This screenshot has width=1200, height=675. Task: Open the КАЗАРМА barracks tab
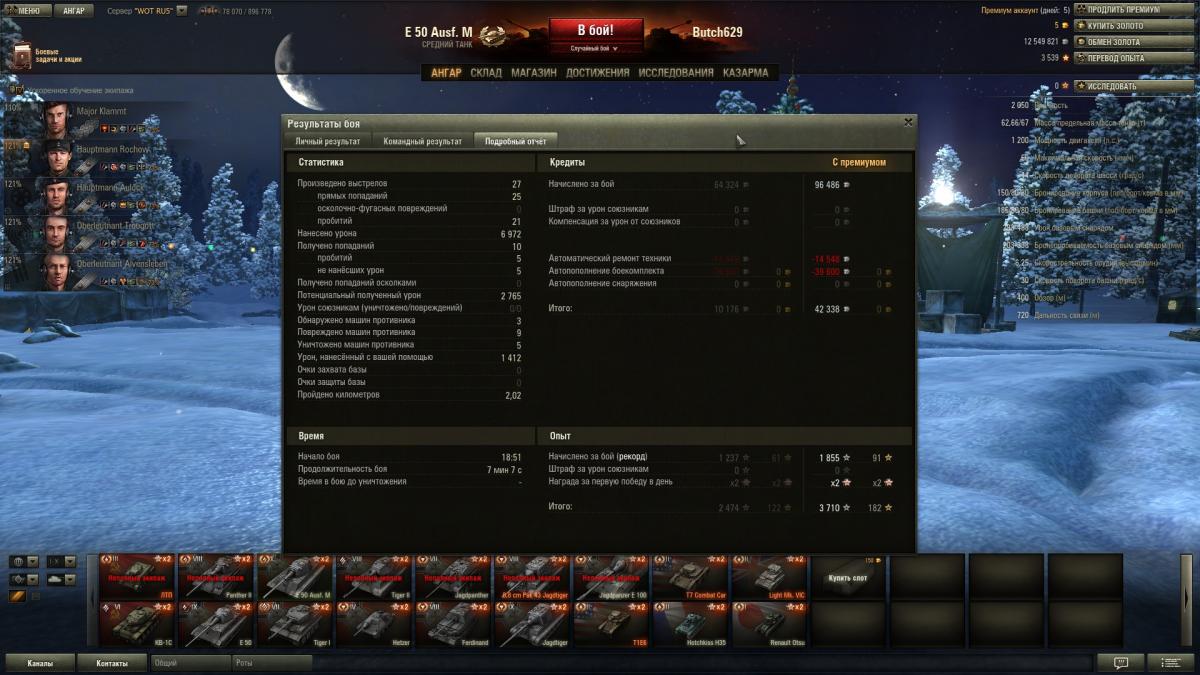click(746, 73)
